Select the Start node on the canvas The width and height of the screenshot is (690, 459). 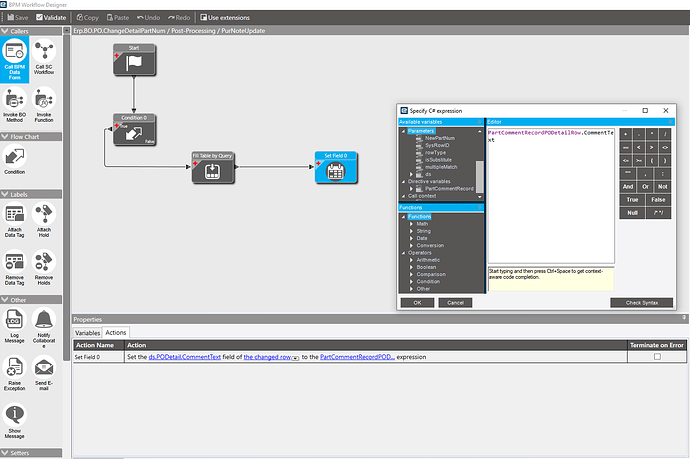coord(134,60)
